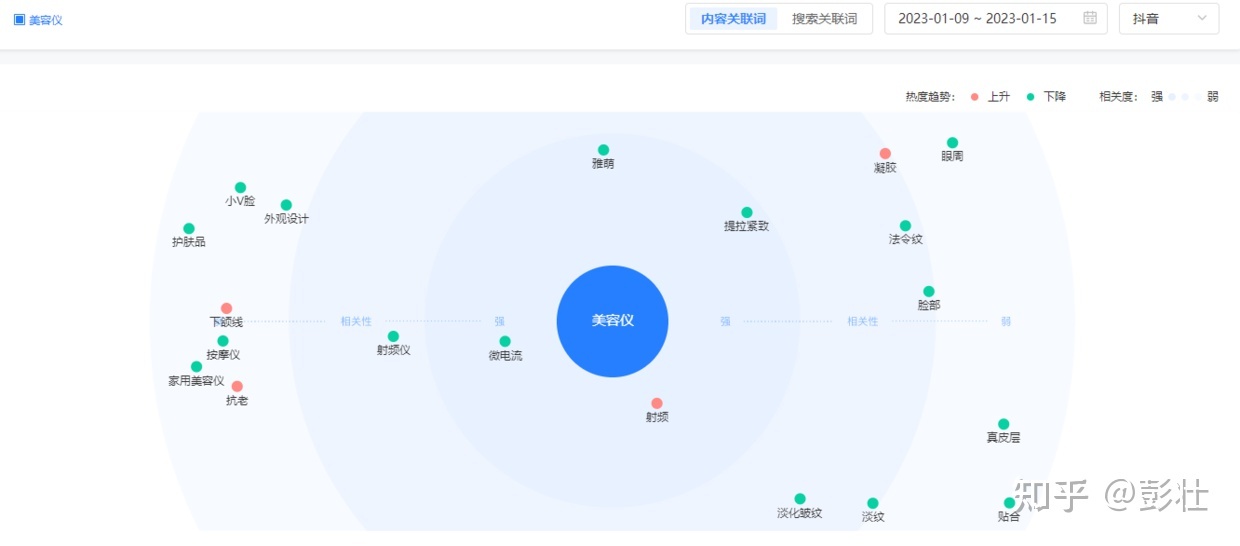
Task: Select the 抗老 rising-trend node
Action: click(237, 386)
